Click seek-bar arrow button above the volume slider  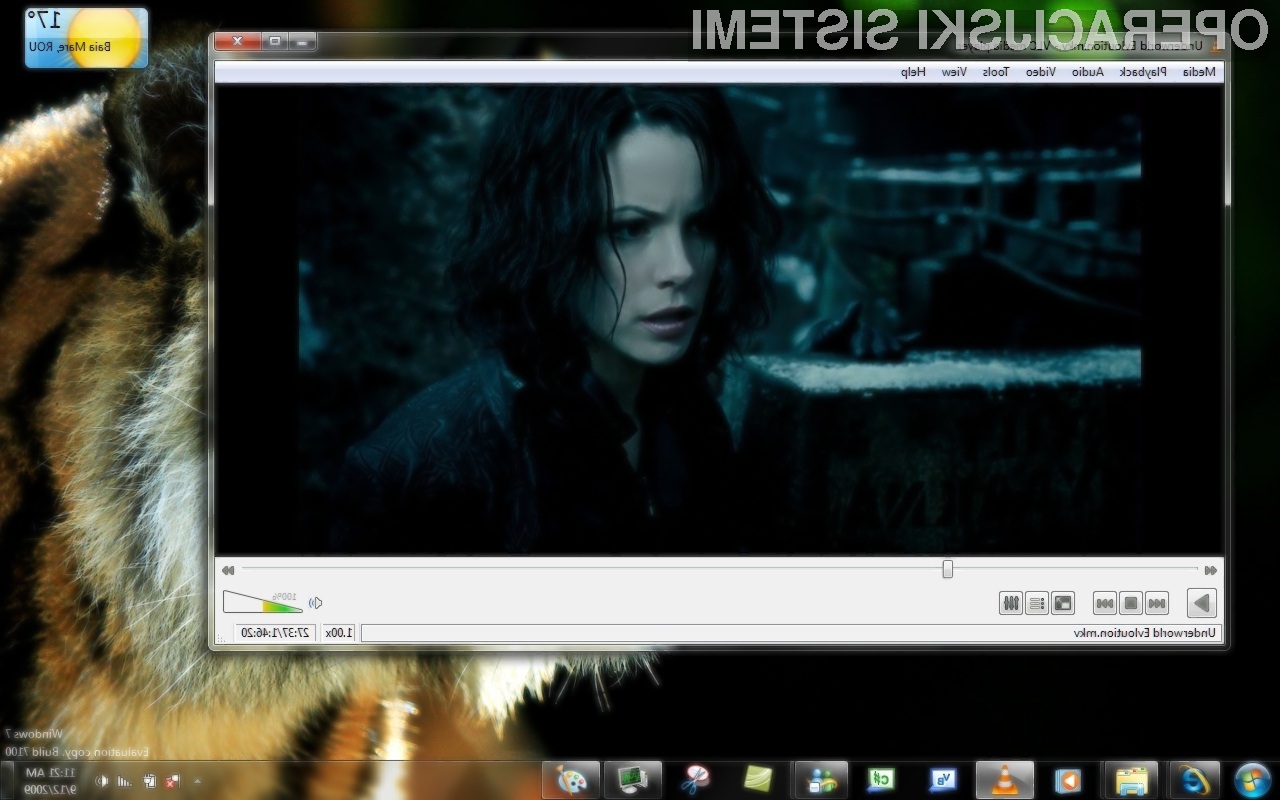tap(228, 570)
